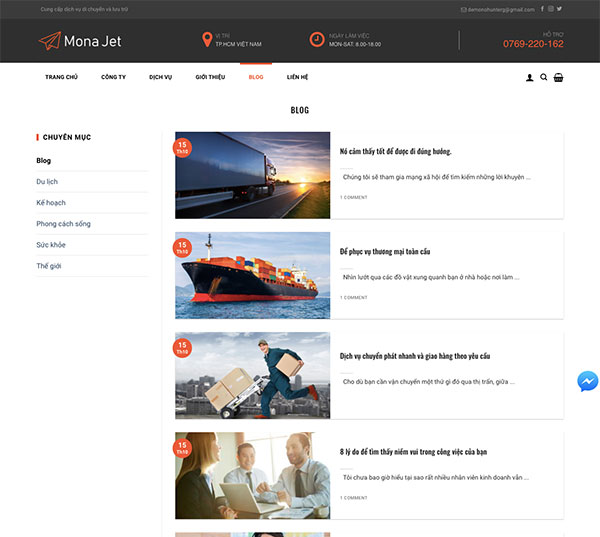Click the location pin icon

pyautogui.click(x=207, y=40)
